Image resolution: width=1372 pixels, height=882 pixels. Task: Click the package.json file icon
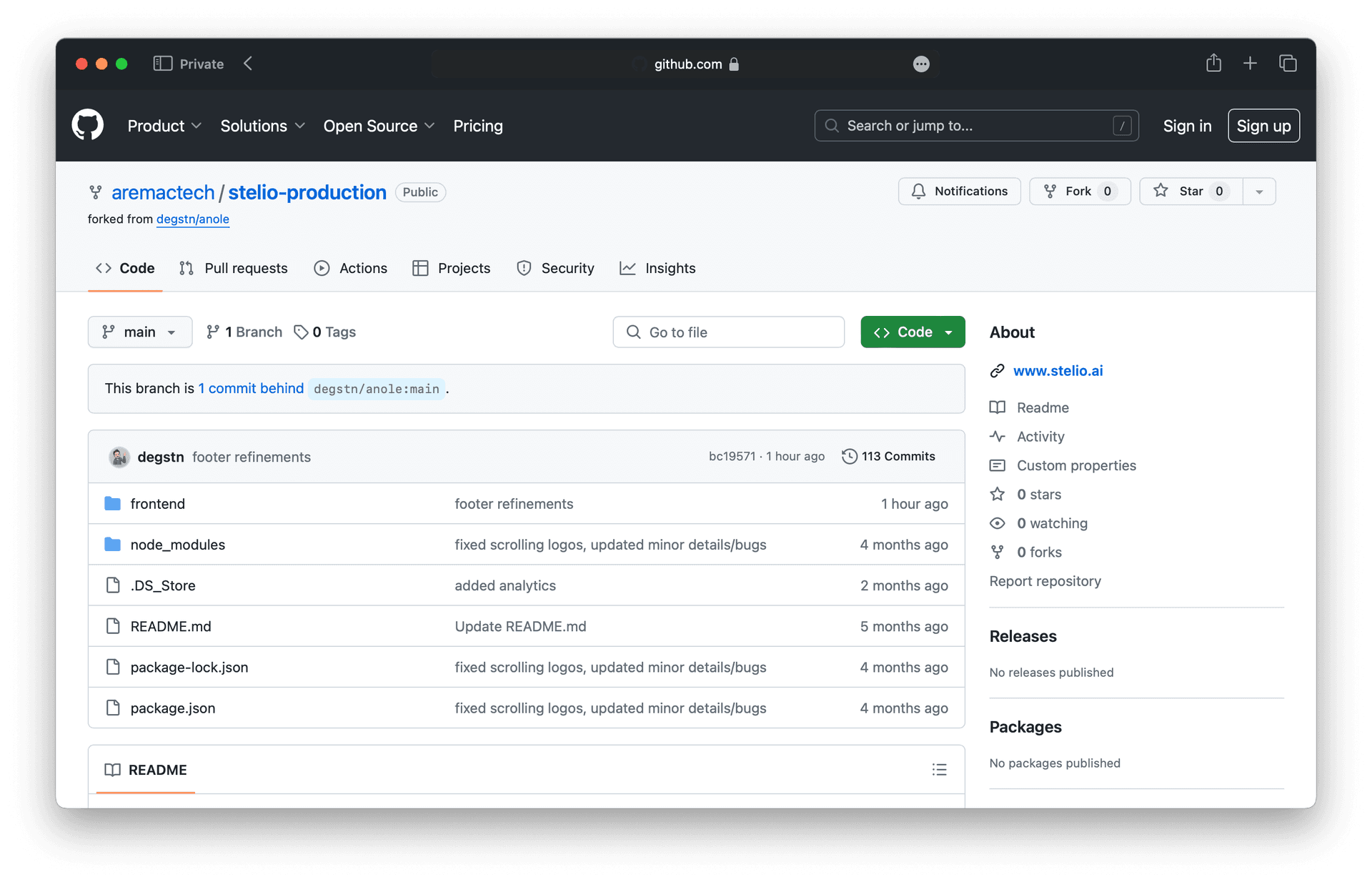[113, 707]
